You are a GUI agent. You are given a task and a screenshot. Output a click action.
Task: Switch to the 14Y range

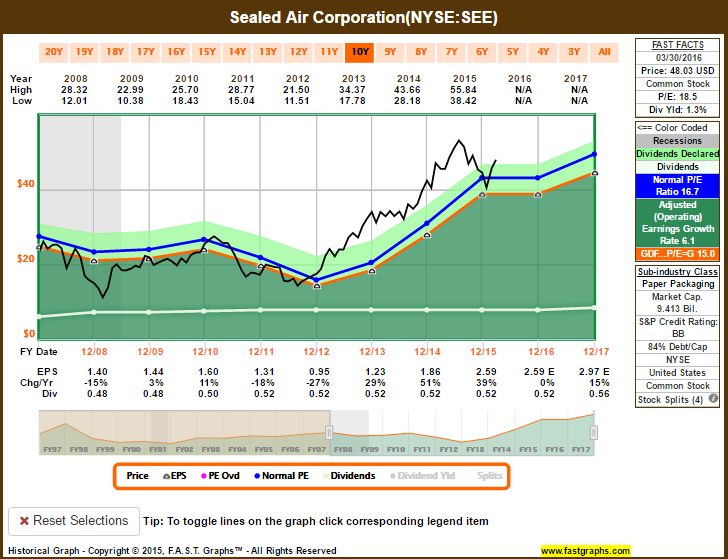coord(237,52)
